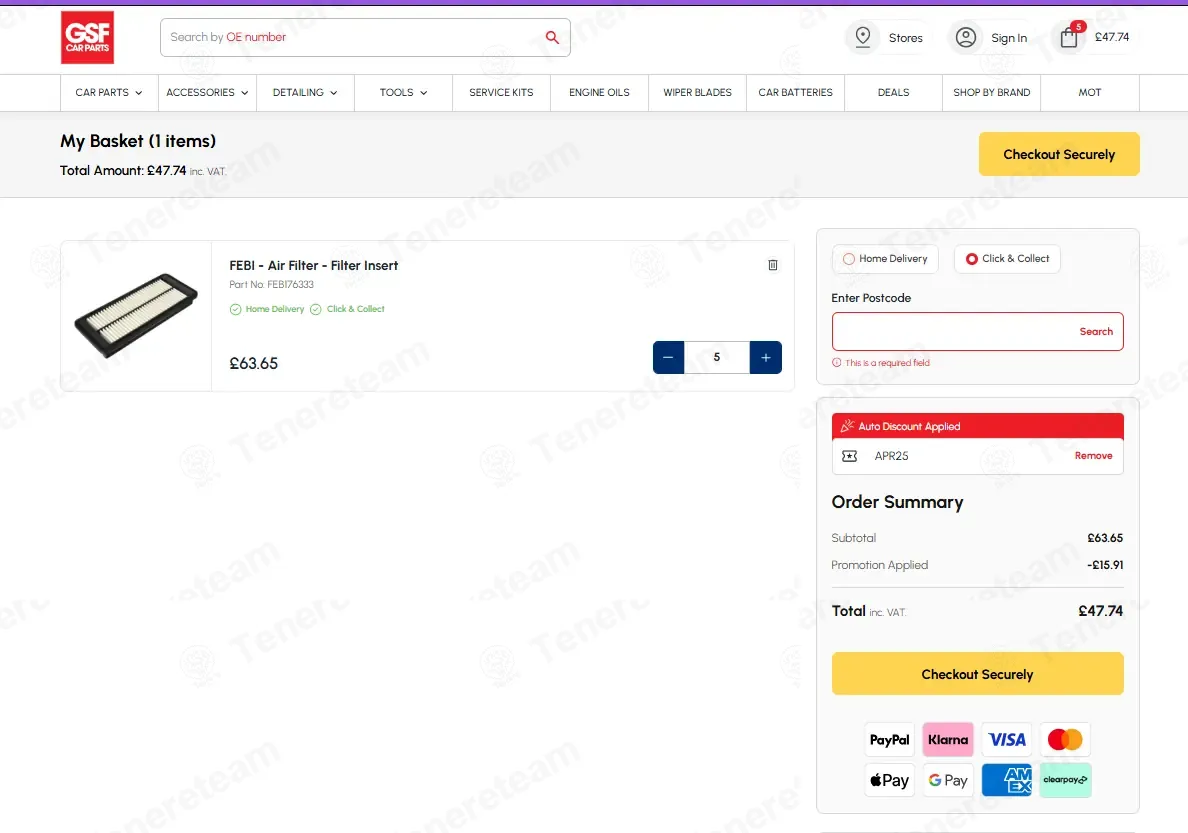
Task: Open the Engine Oils menu item
Action: click(599, 92)
